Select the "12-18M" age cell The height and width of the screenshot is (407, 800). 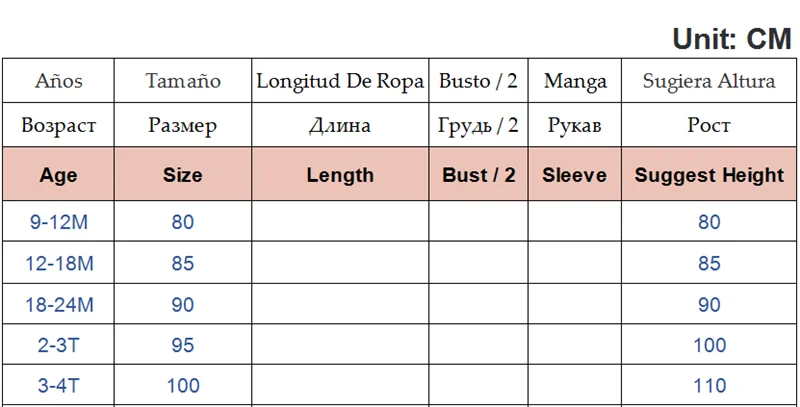click(59, 264)
